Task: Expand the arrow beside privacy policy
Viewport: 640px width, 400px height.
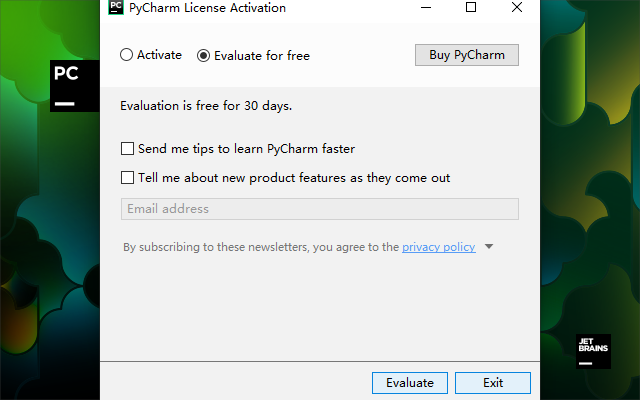Action: [x=489, y=246]
